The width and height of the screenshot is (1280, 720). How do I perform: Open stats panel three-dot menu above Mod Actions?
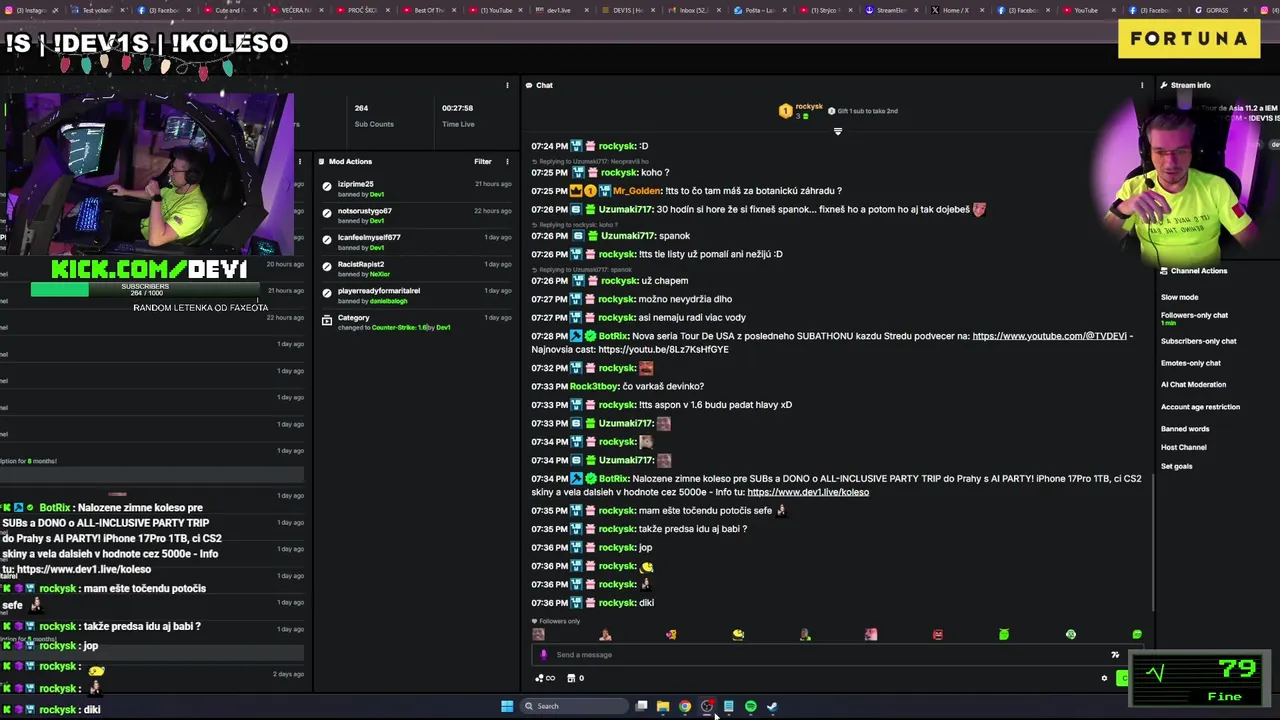(507, 85)
